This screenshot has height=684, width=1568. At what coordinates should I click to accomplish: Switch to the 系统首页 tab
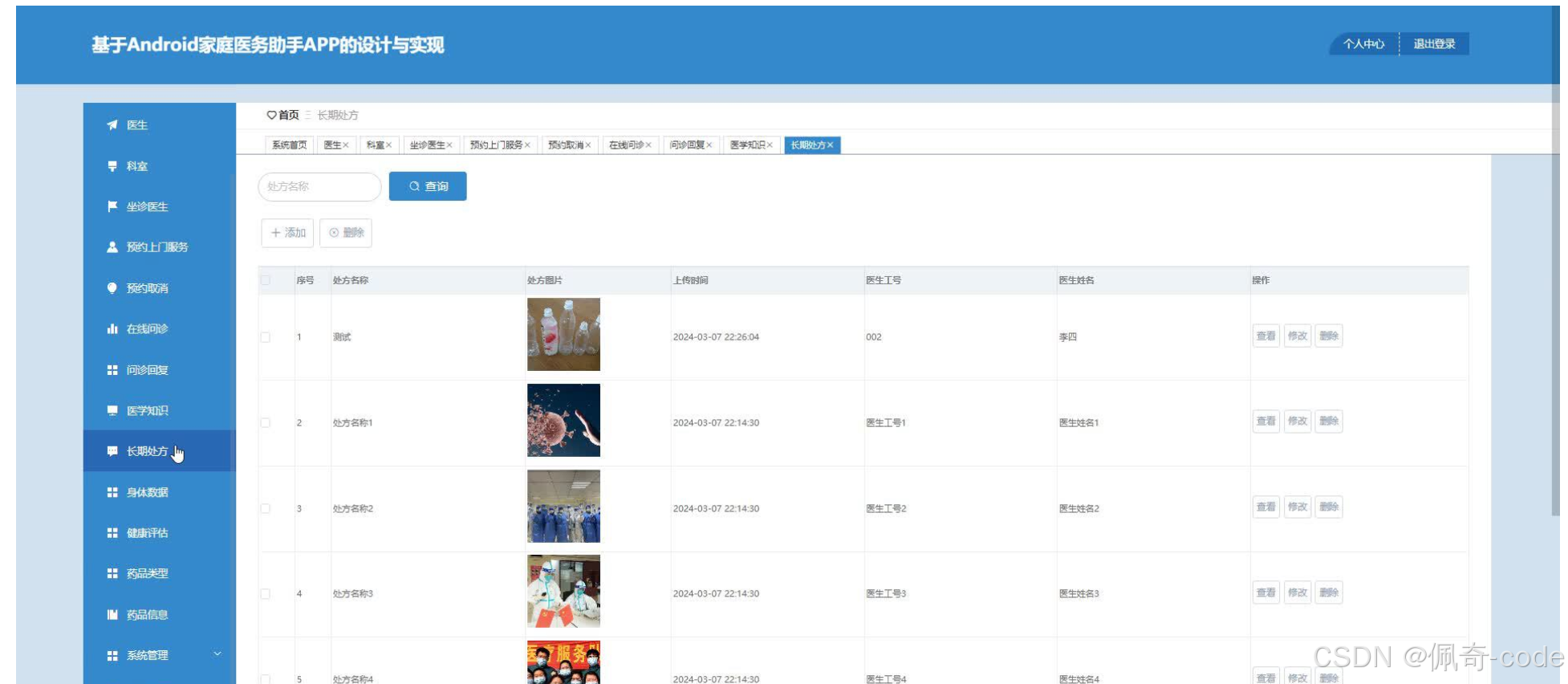289,145
